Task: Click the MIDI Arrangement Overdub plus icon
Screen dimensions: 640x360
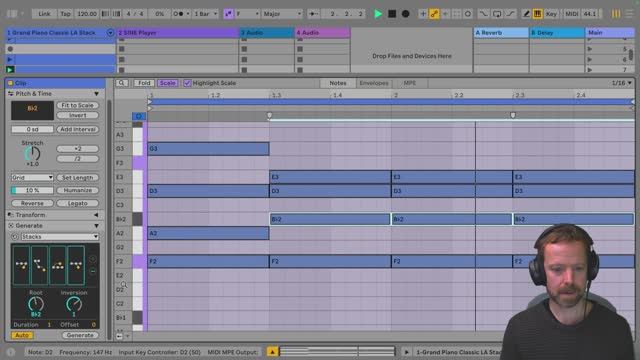Action: [423, 14]
